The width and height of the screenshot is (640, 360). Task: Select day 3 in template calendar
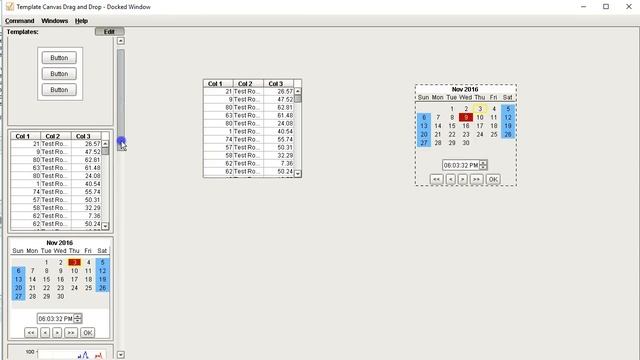[x=74, y=262]
